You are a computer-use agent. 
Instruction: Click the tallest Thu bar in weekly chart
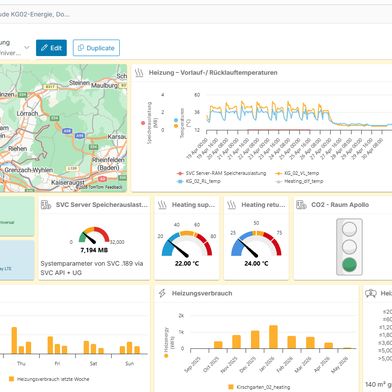(14, 340)
